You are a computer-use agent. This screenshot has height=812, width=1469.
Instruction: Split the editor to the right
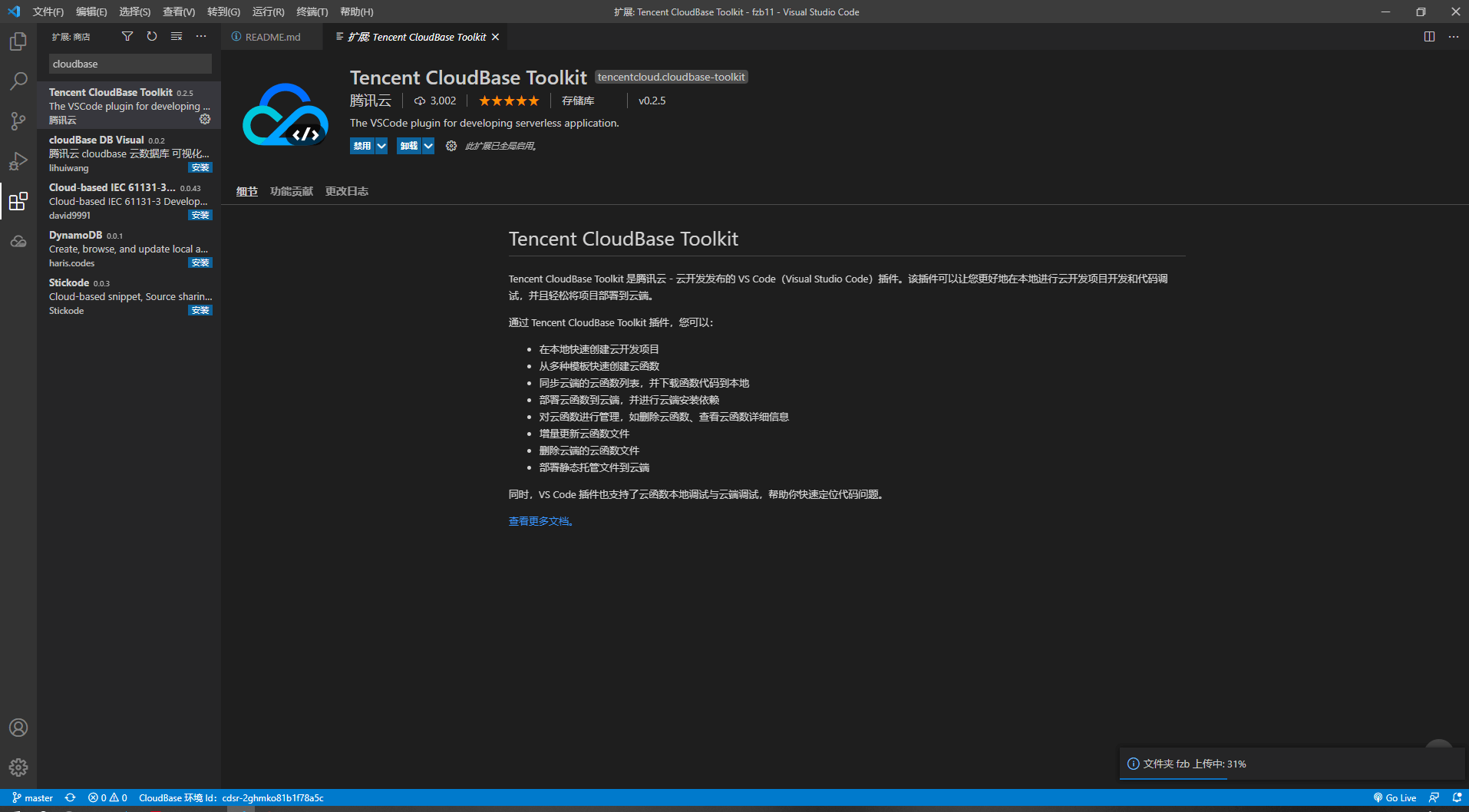(x=1429, y=37)
